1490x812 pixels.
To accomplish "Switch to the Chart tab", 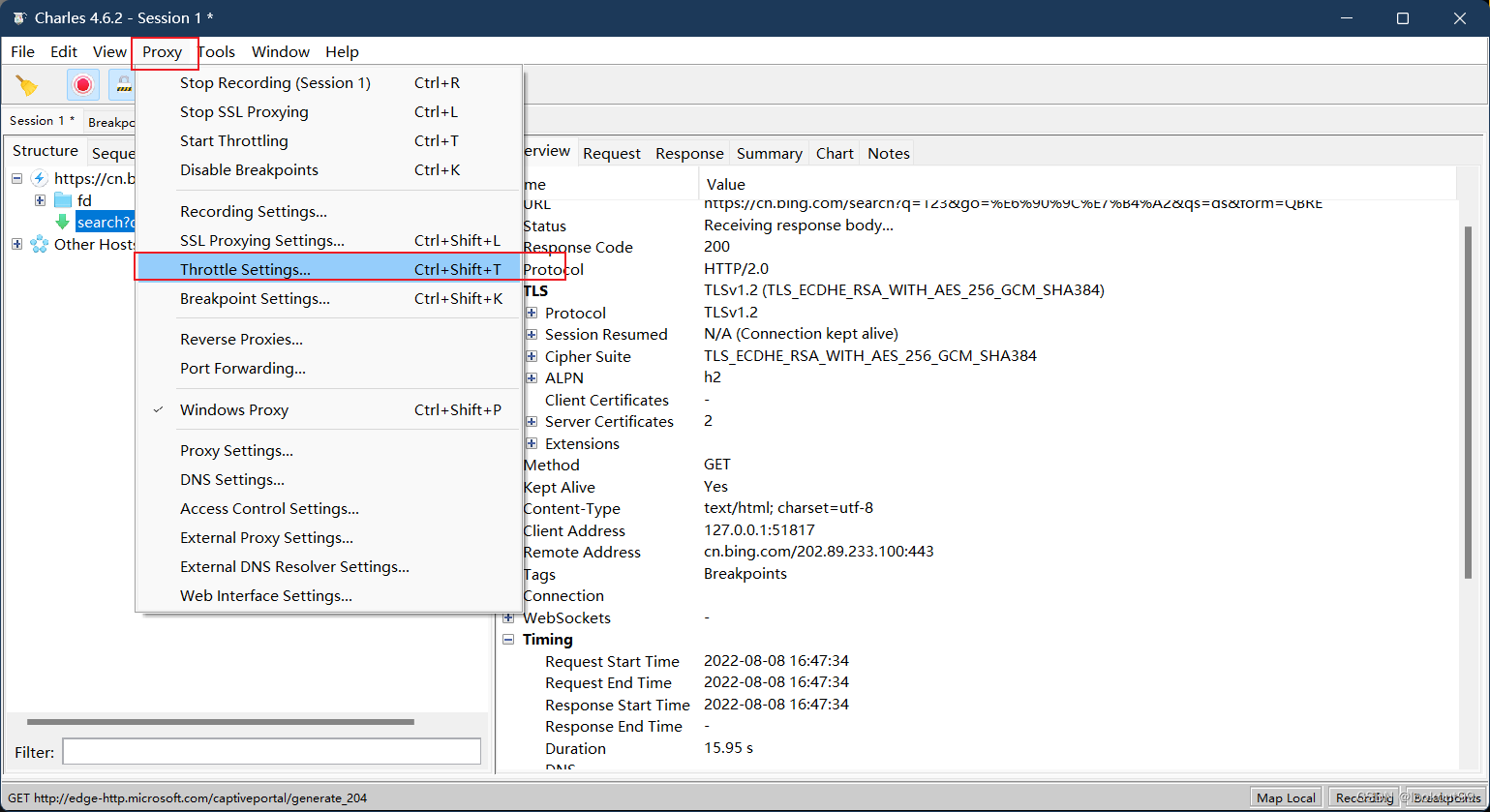I will [x=835, y=154].
